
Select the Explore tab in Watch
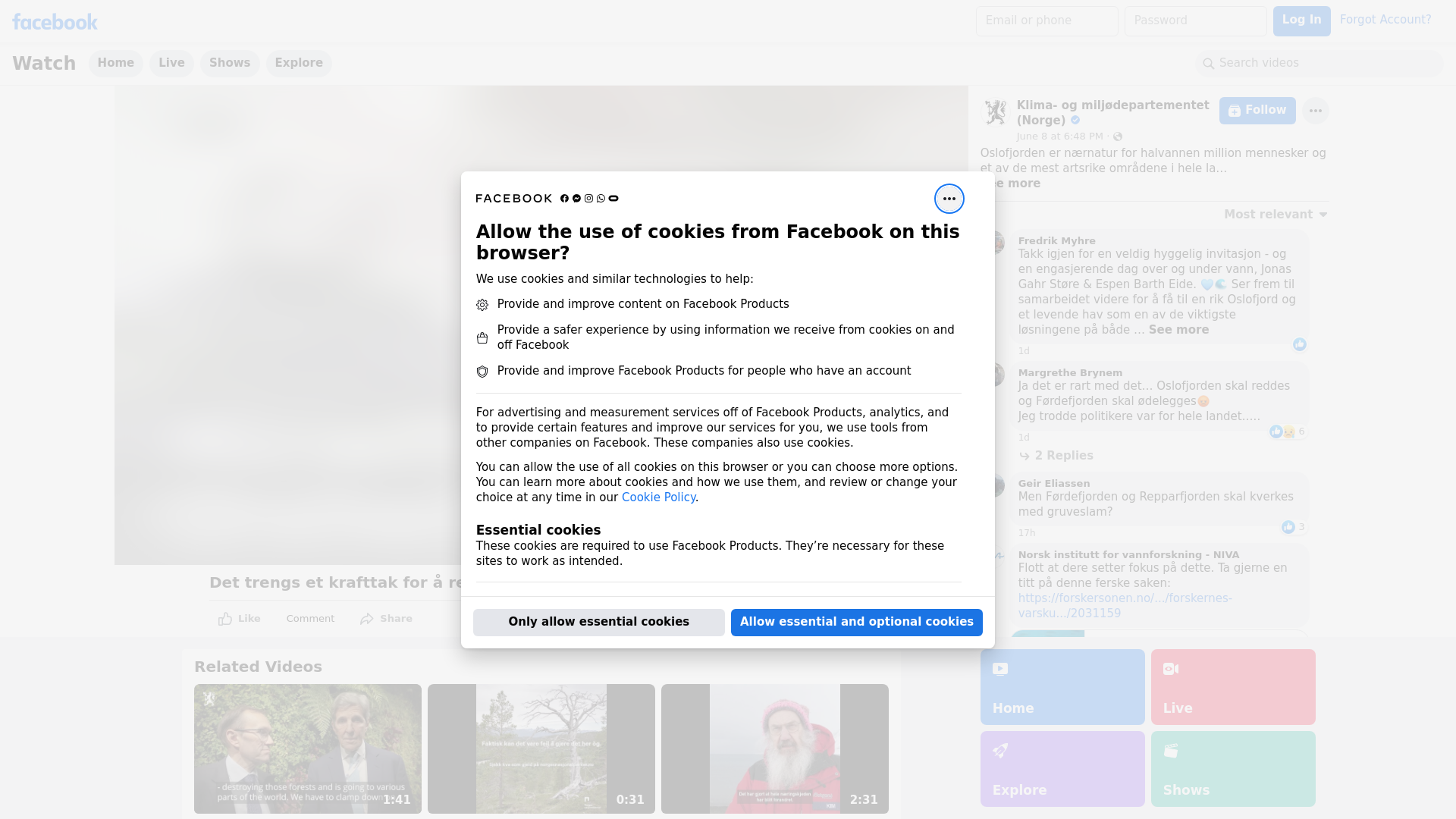[x=299, y=64]
